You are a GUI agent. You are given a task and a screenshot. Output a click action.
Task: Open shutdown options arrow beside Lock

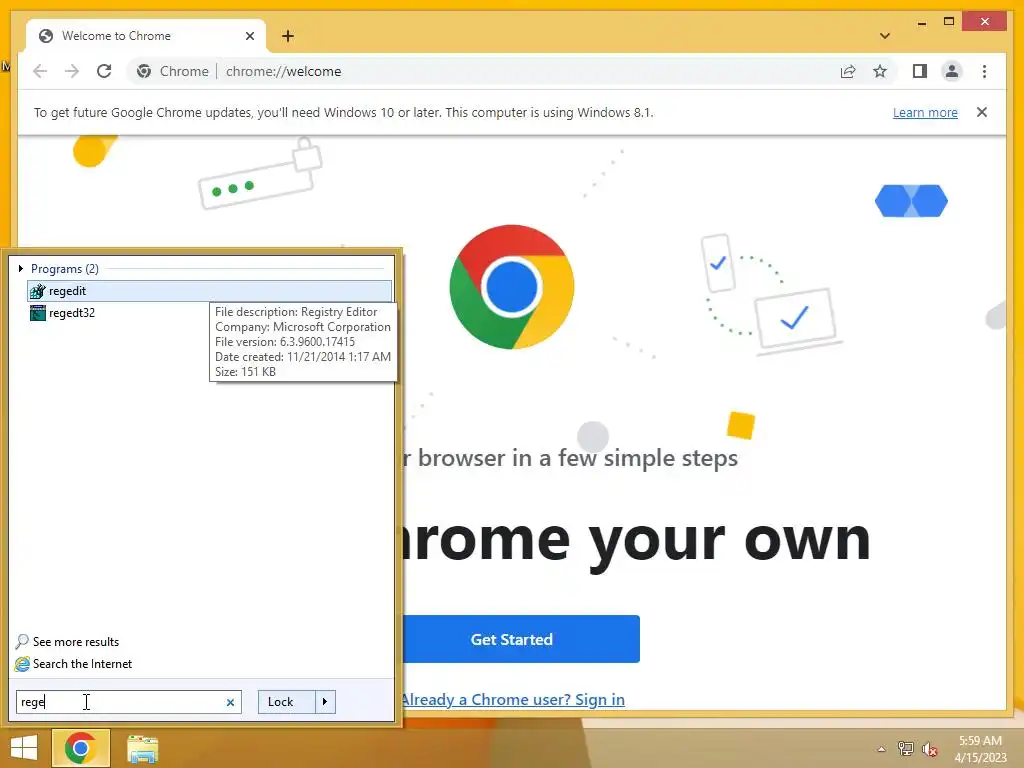click(325, 701)
